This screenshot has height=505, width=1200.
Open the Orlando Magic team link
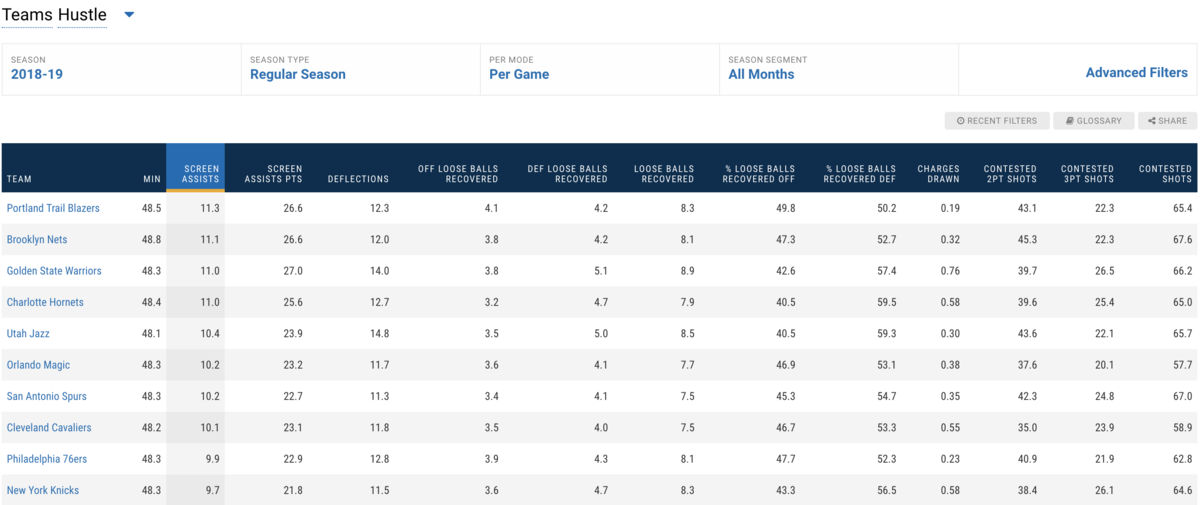point(38,365)
